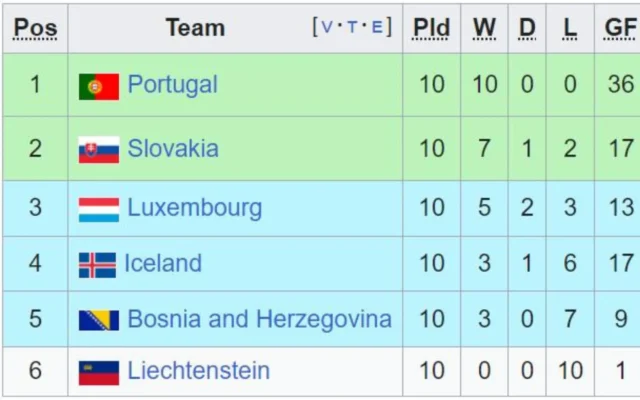Click the Portugal flag icon
The width and height of the screenshot is (640, 400).
click(x=99, y=87)
